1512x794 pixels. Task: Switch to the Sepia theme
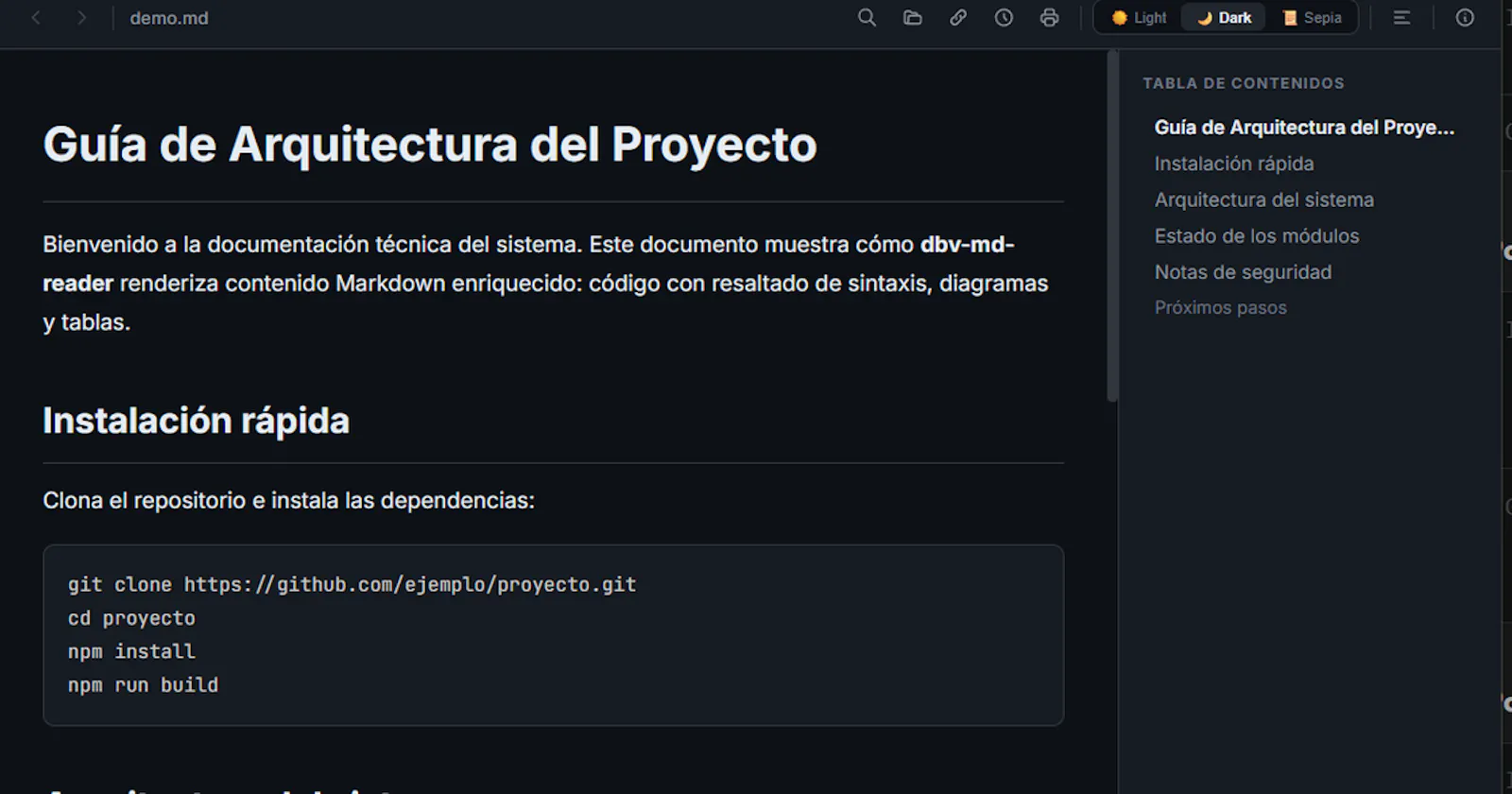[1312, 18]
